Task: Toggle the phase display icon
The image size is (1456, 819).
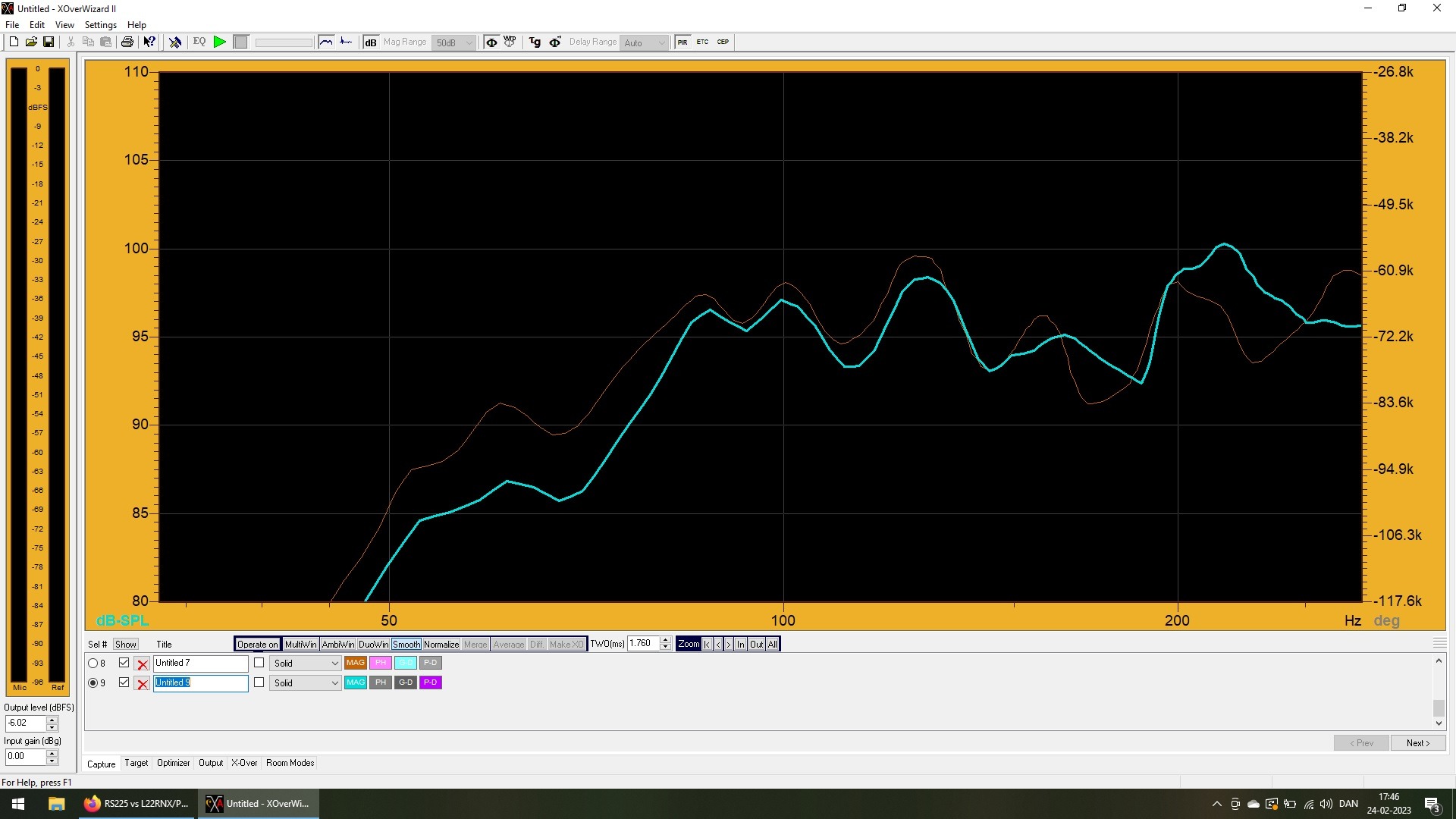Action: coord(491,42)
